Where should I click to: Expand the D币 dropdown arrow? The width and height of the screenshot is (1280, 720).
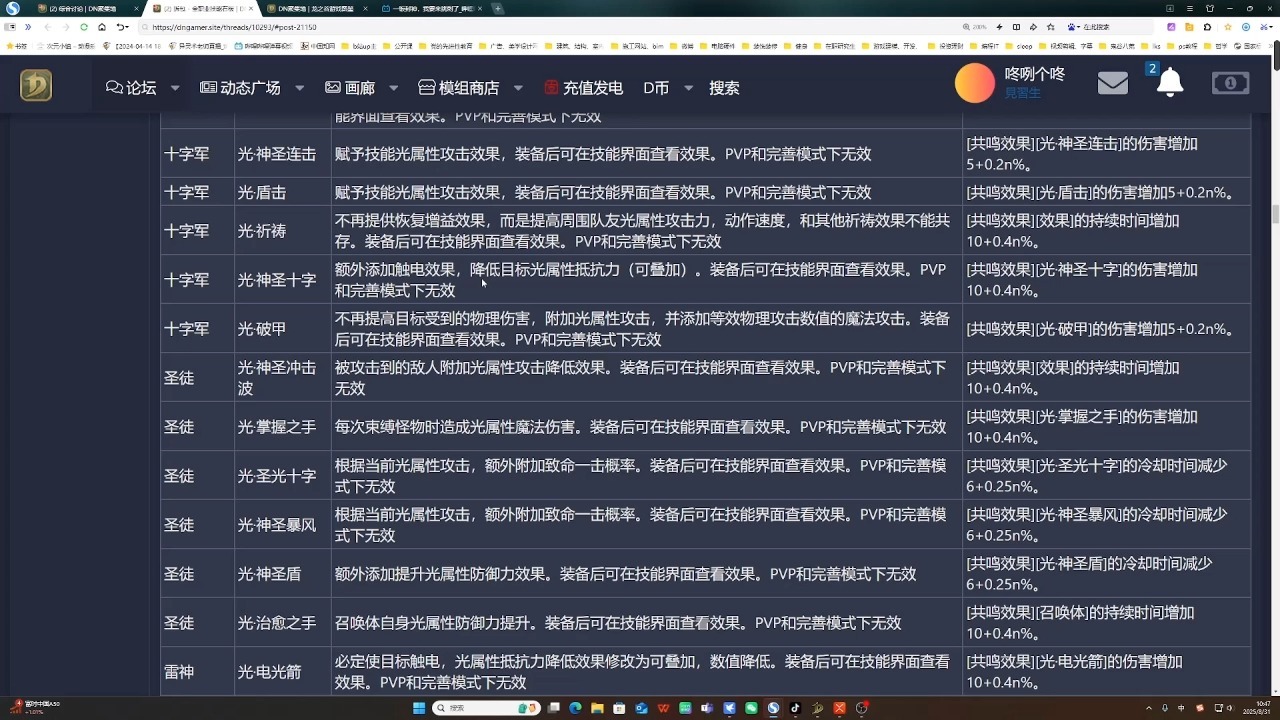[688, 88]
